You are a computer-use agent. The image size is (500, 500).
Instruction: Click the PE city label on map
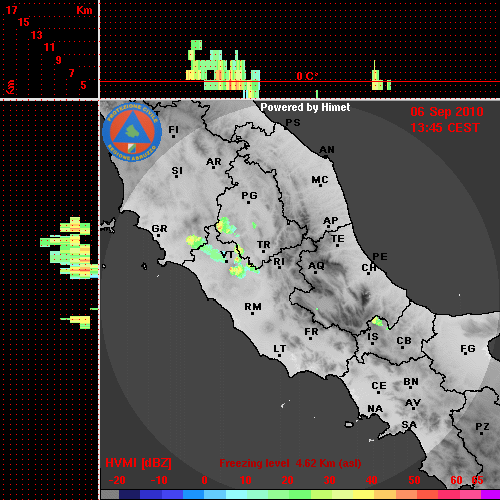[x=380, y=257]
